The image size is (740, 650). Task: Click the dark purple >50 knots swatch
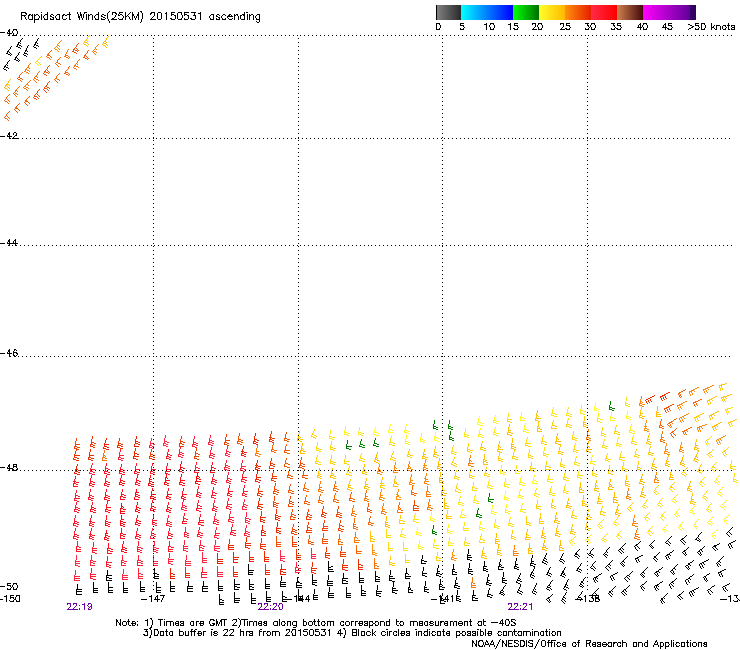point(693,12)
